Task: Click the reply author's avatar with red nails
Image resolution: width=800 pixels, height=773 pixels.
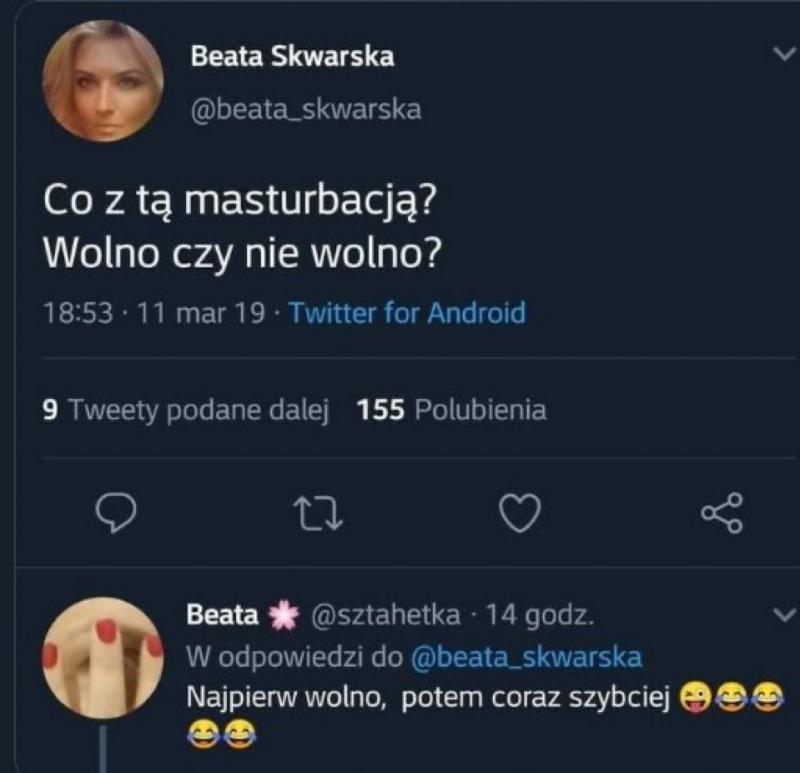Action: coord(104,657)
